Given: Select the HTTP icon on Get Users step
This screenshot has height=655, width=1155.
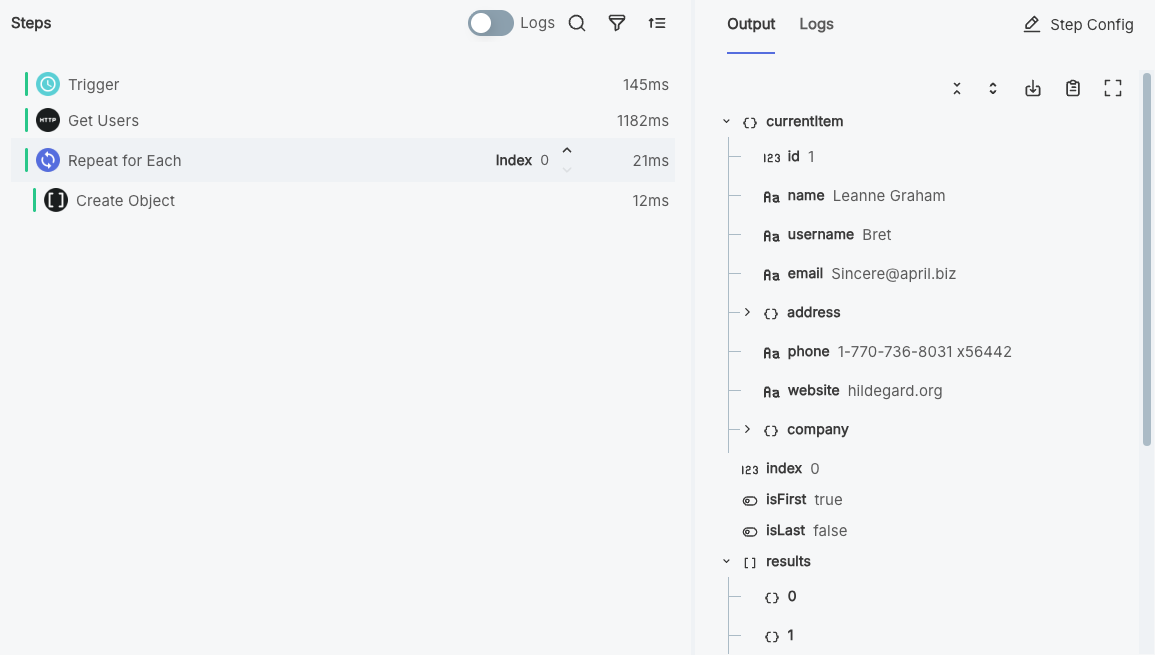Looking at the screenshot, I should click(47, 120).
